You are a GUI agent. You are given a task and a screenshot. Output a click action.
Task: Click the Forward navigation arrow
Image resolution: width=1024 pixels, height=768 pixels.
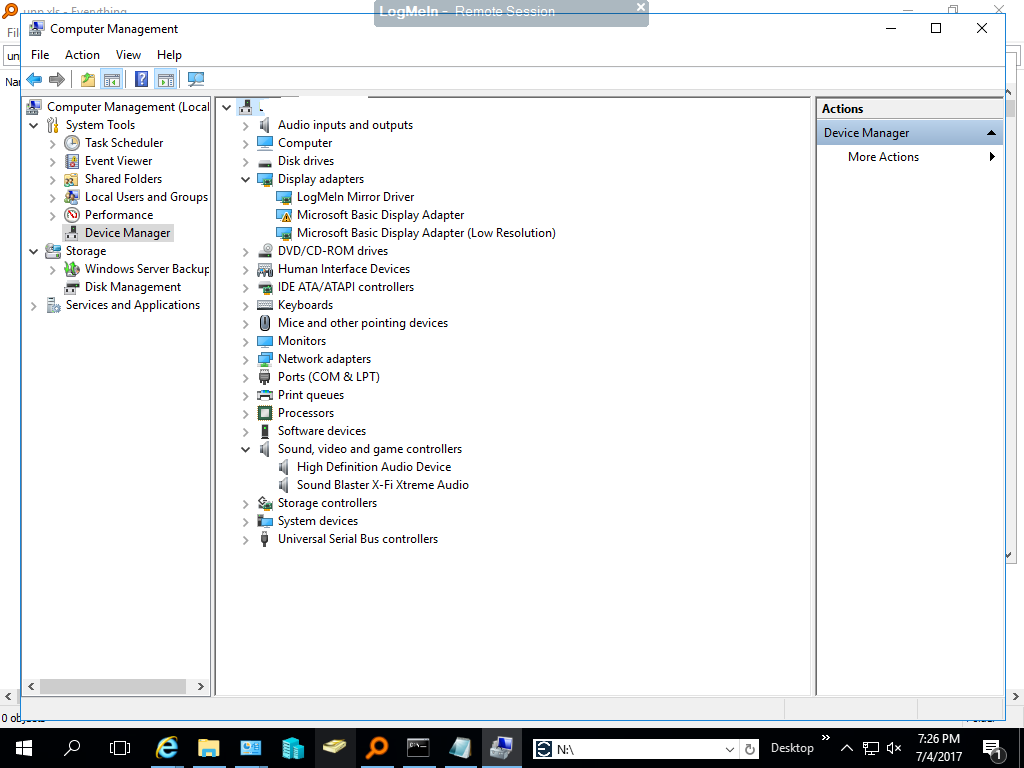57,79
